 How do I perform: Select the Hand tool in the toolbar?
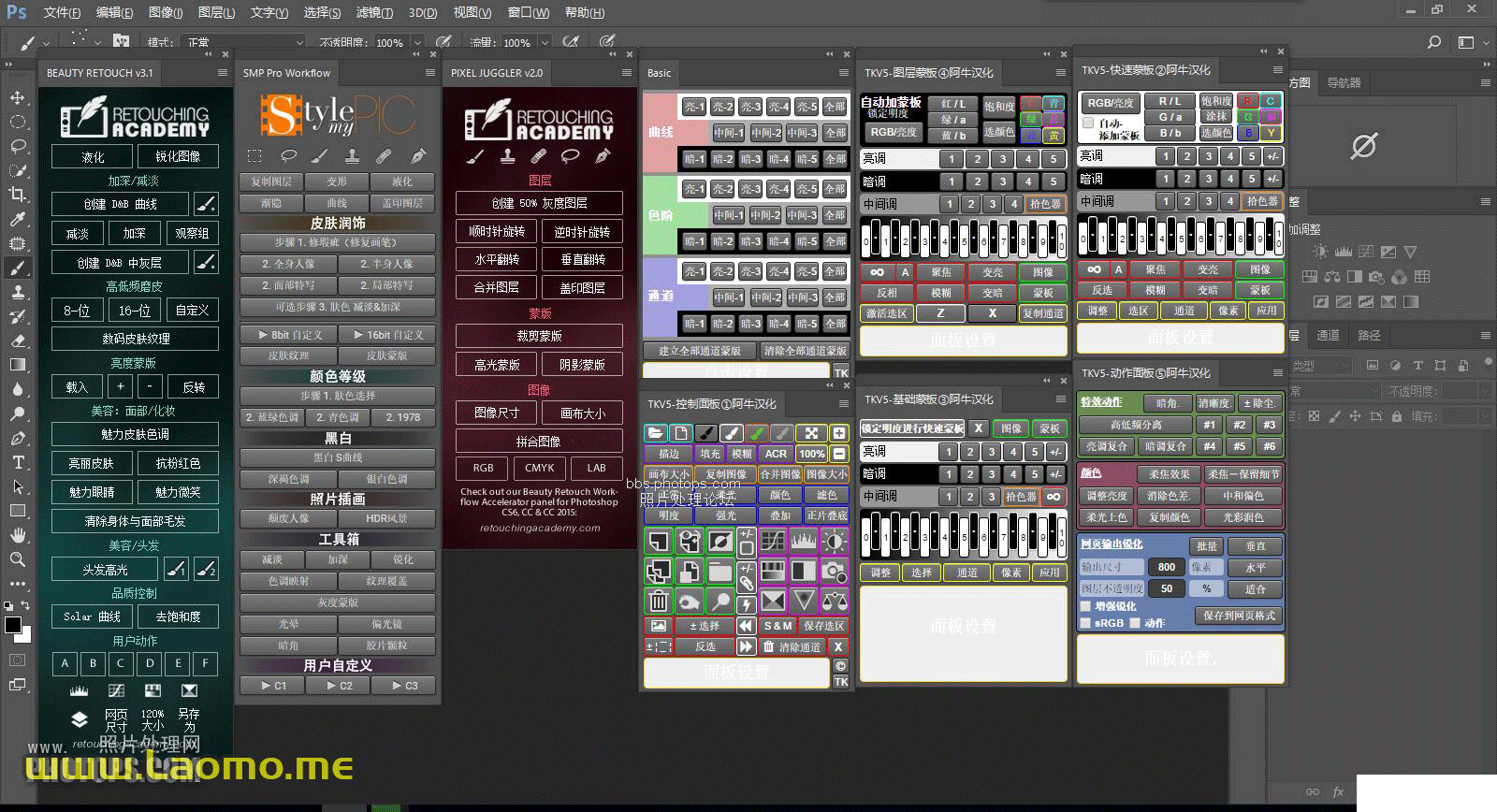point(18,535)
